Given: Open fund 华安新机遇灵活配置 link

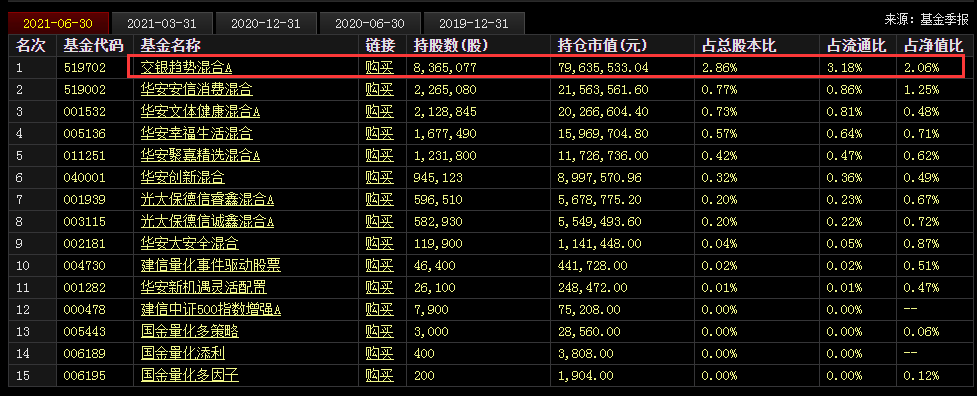Looking at the screenshot, I should click(204, 288).
